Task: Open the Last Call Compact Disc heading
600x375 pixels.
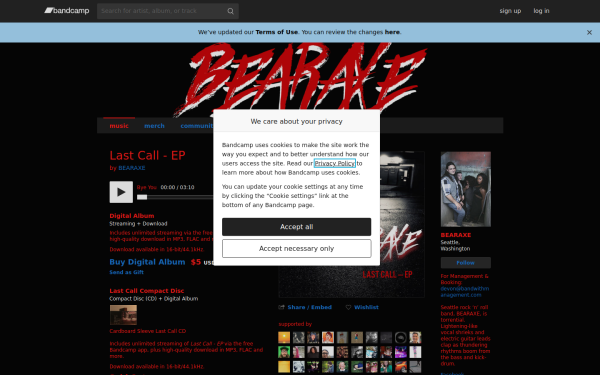Action: (x=147, y=291)
